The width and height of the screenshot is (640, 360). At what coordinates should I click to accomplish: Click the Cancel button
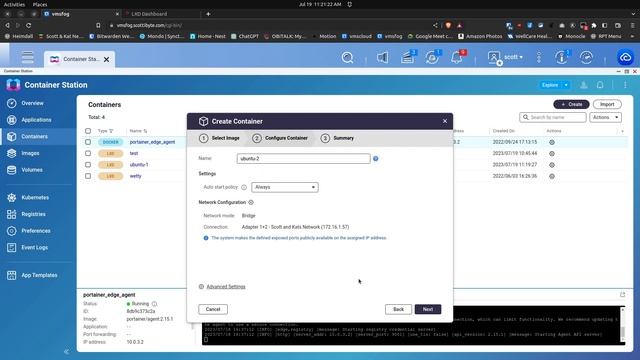point(213,309)
